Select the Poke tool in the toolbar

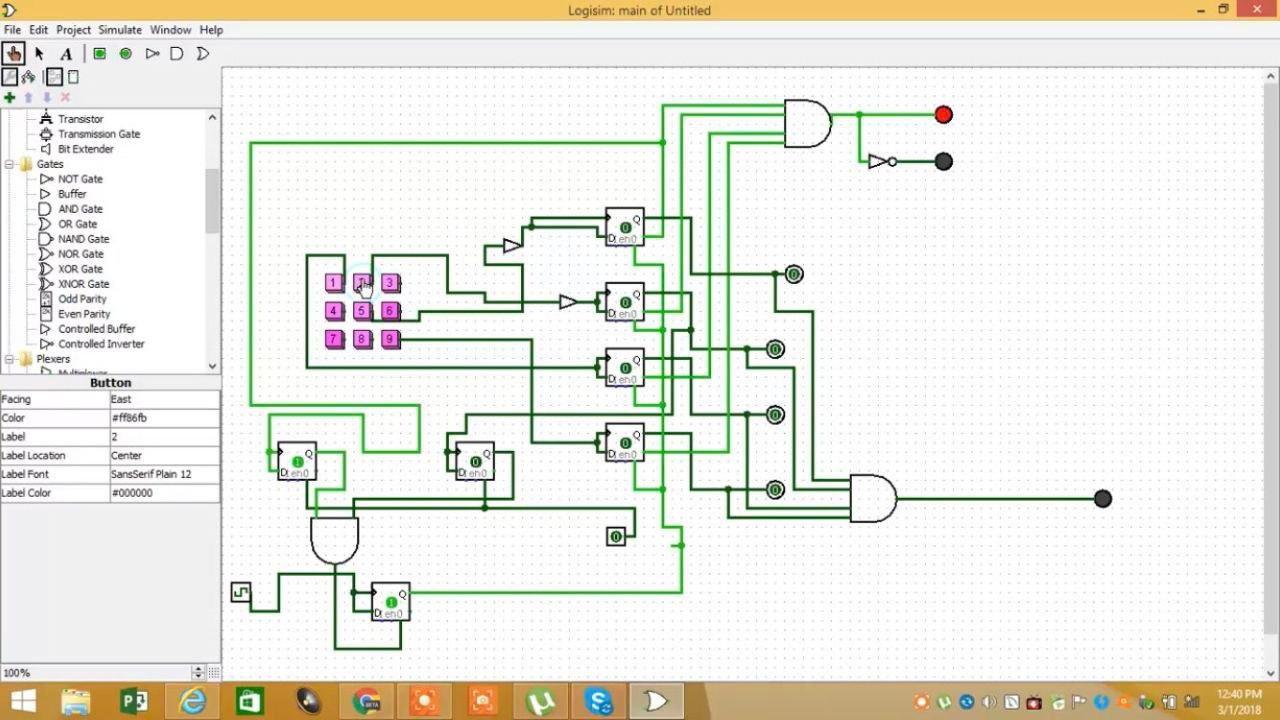tap(13, 53)
